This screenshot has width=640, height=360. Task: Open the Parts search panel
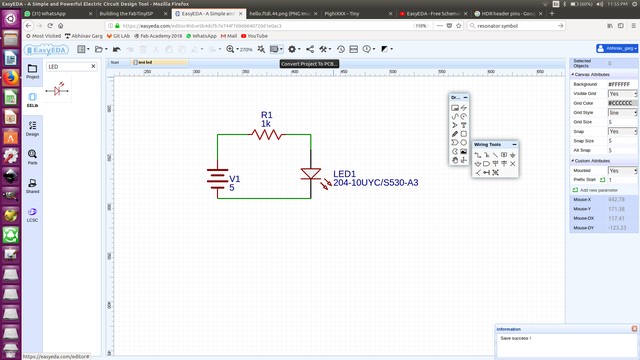(33, 157)
